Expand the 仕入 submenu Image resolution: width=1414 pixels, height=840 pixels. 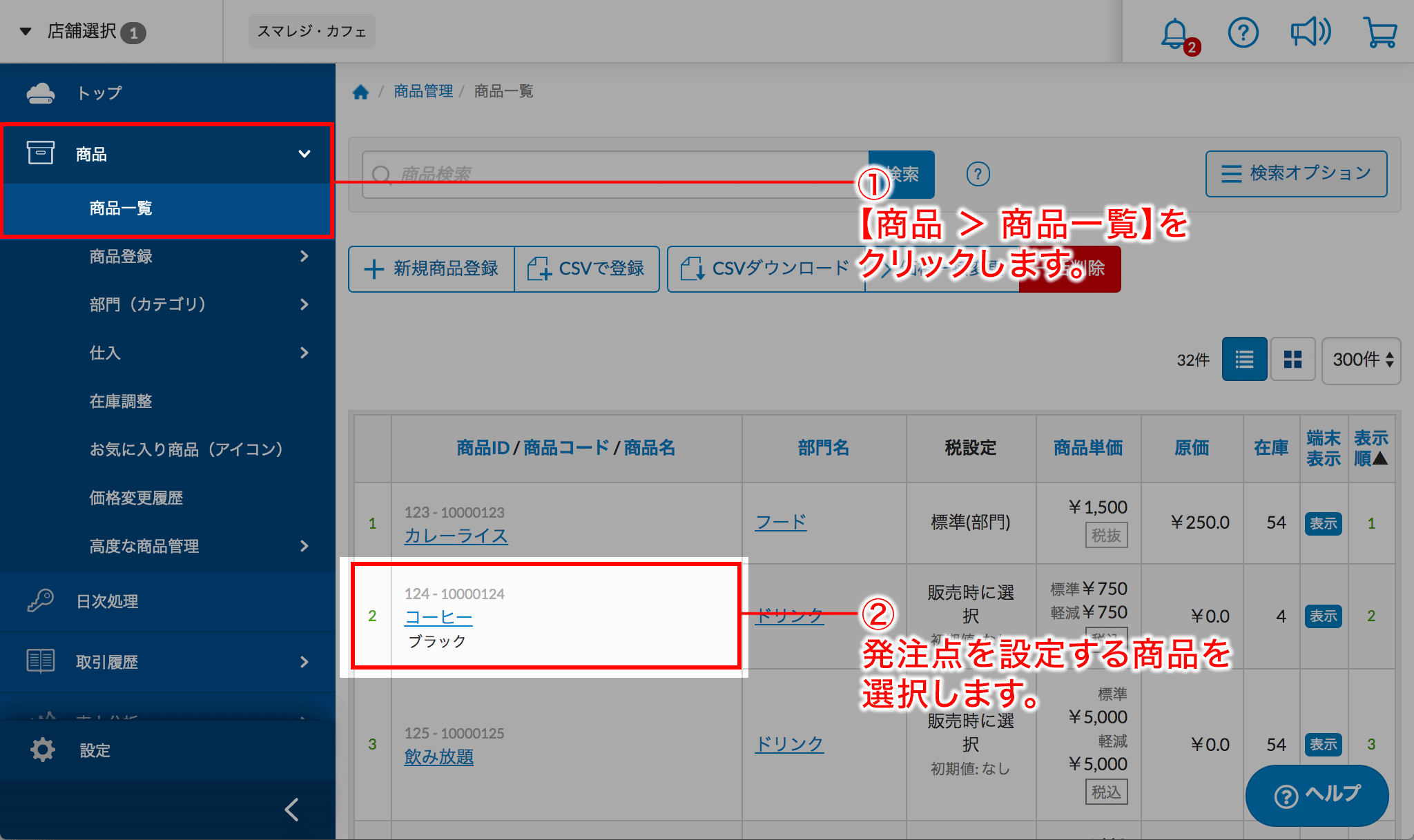click(304, 353)
